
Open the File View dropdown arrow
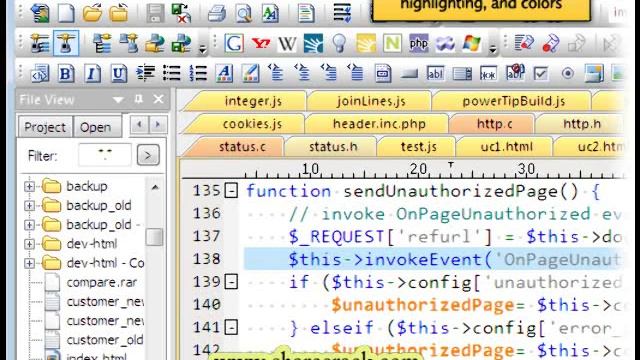tap(118, 100)
